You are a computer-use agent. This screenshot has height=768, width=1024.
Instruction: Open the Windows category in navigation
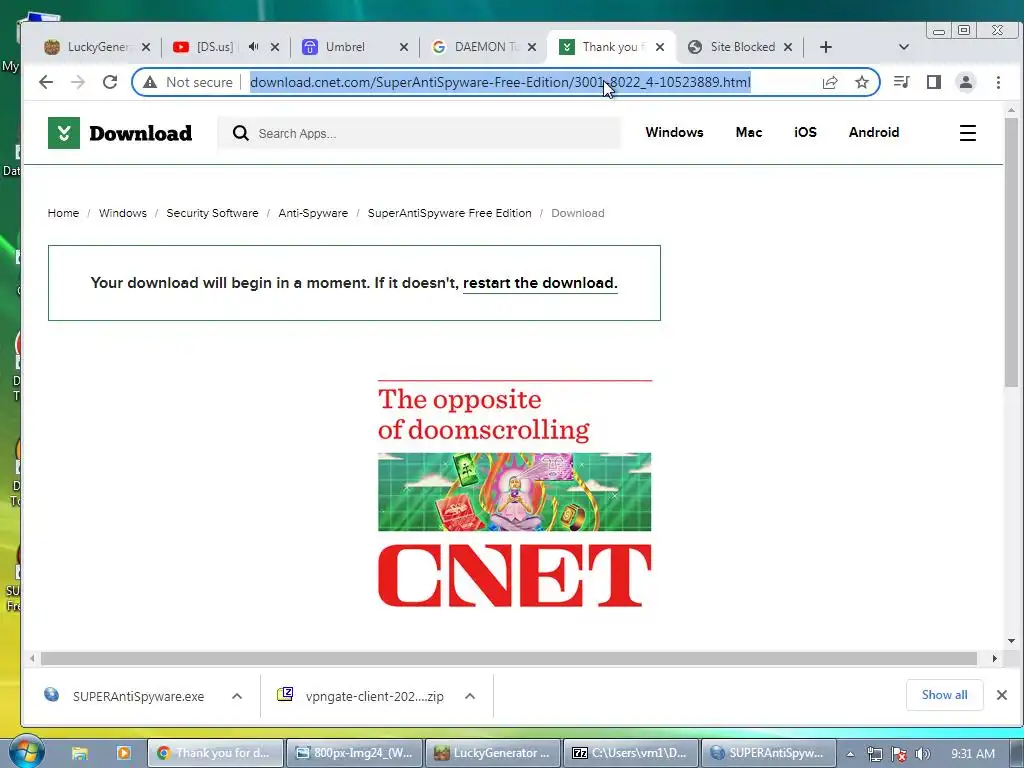[x=674, y=133]
